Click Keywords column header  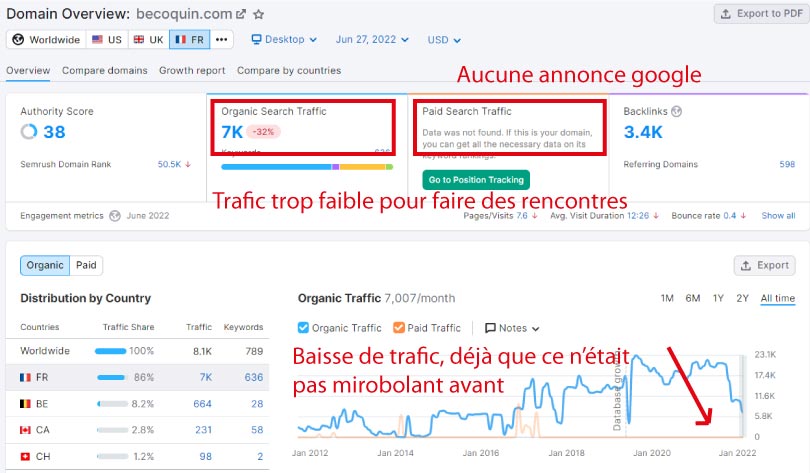[243, 327]
